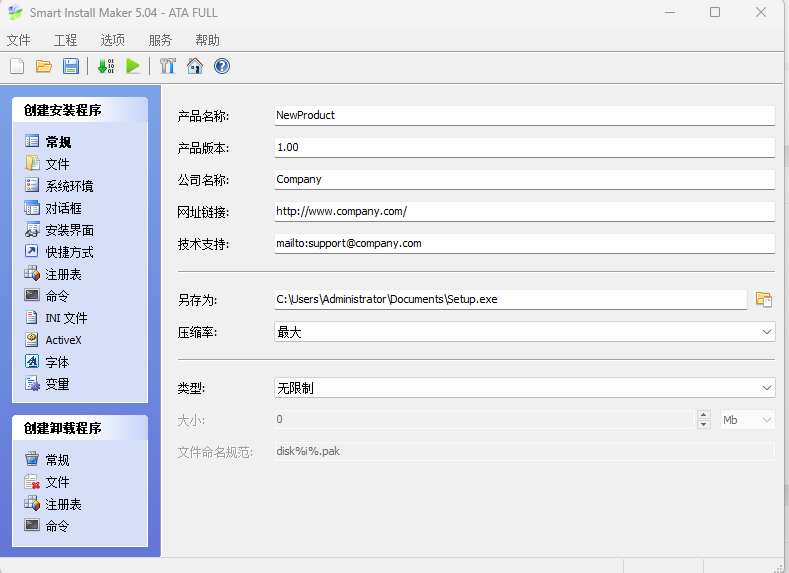Screen dimensions: 789x573
Task: Compile the installer with the green arrow icon
Action: pos(105,67)
